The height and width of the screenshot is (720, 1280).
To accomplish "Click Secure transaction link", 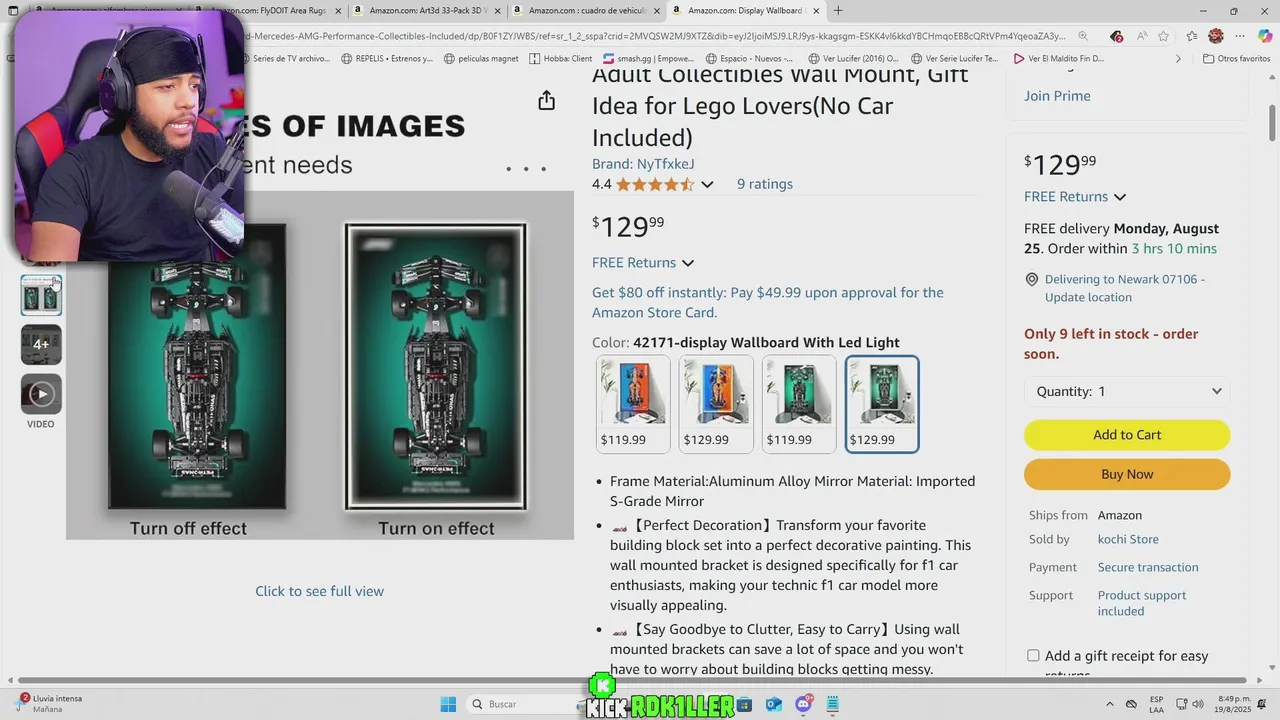I will 1148,567.
